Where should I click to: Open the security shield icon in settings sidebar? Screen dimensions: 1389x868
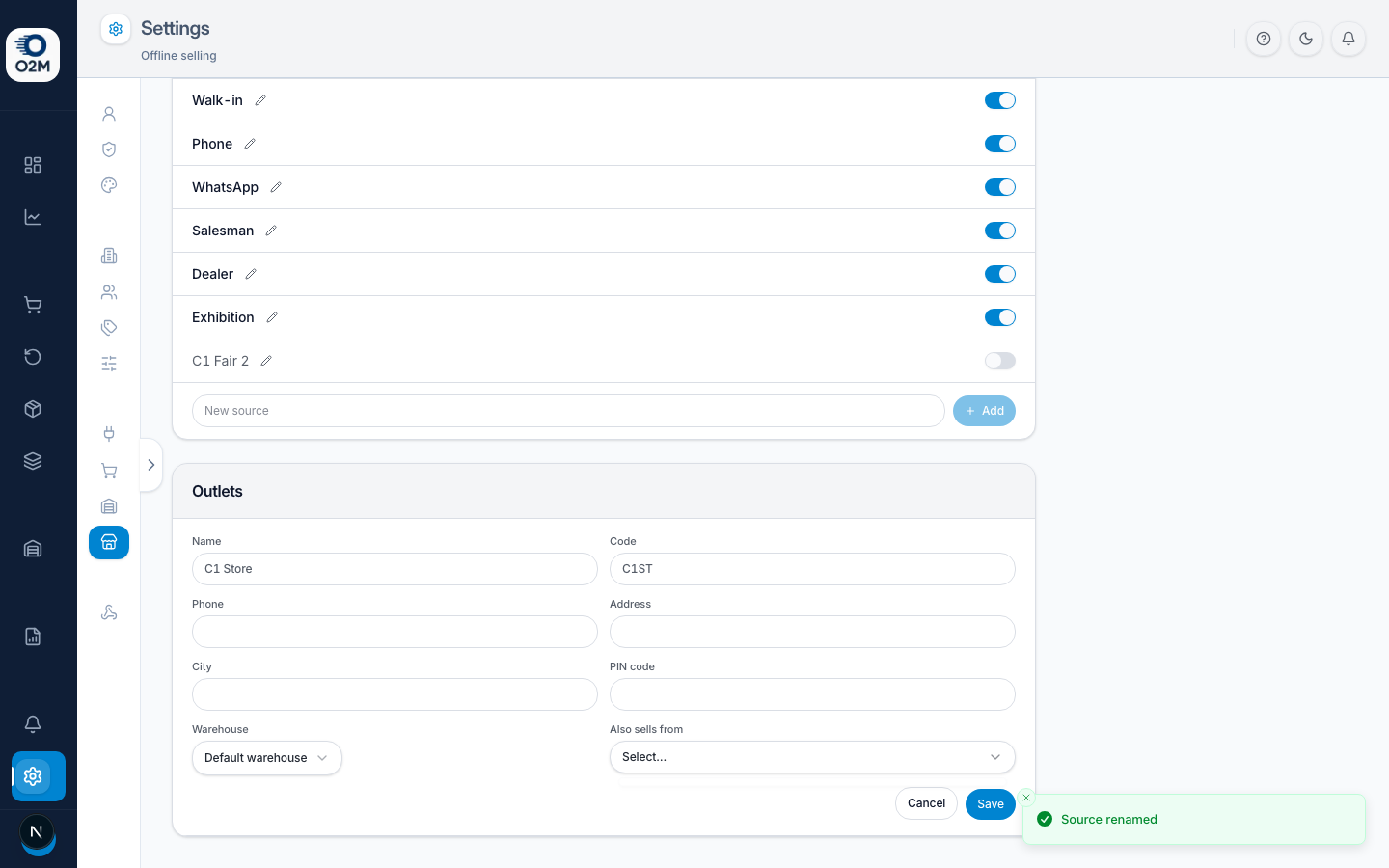click(109, 149)
